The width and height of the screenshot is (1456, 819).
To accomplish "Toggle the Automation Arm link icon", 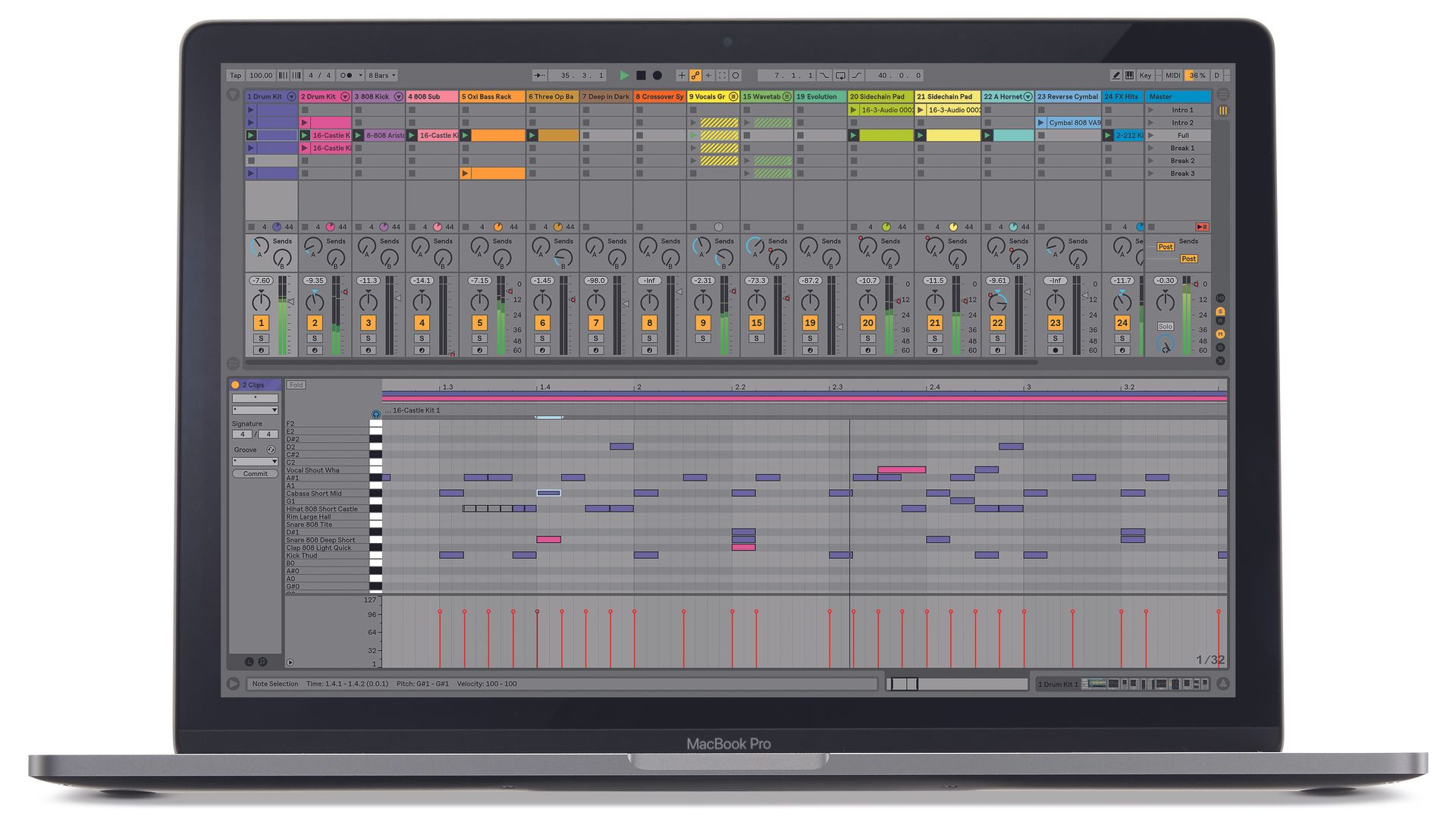I will tap(695, 75).
